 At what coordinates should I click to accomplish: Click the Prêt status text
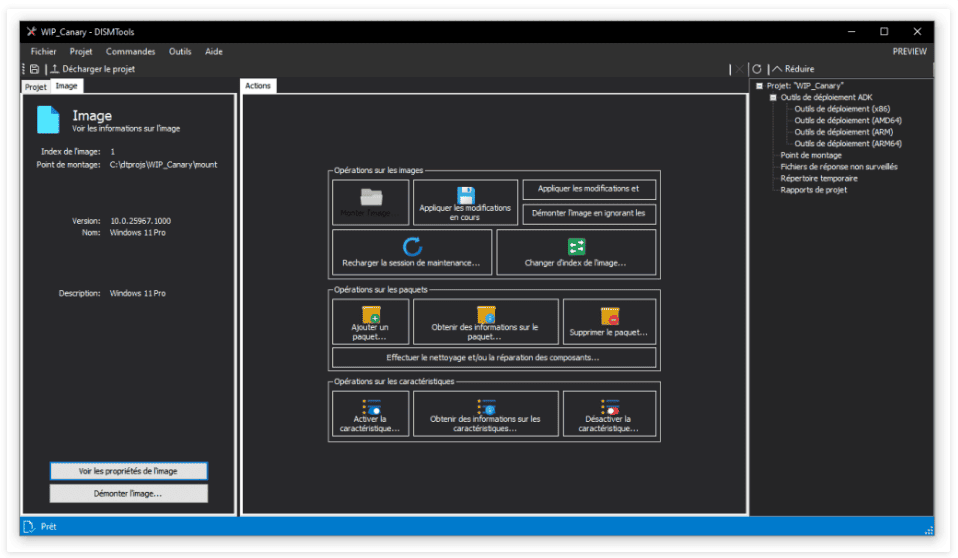point(48,526)
